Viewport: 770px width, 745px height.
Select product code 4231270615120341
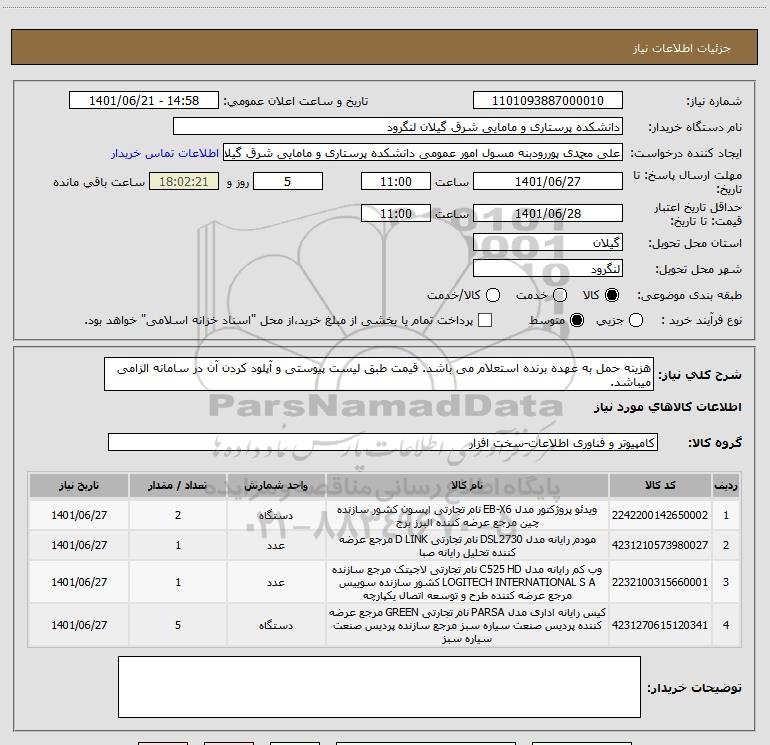[660, 625]
